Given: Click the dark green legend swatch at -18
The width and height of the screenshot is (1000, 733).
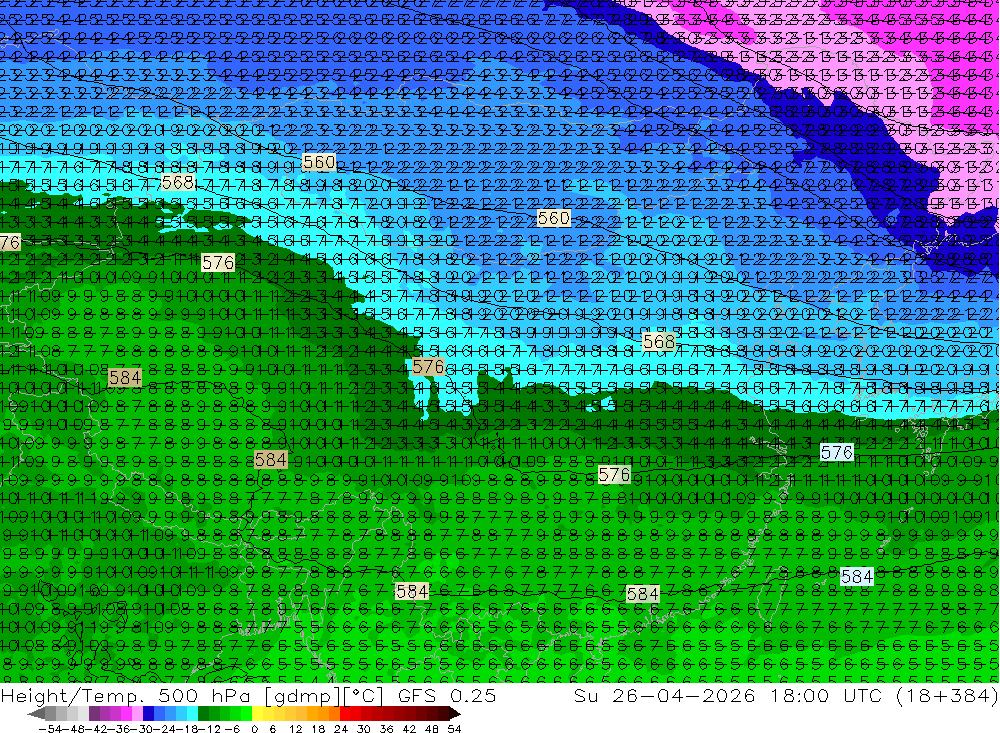Looking at the screenshot, I should pos(203,713).
